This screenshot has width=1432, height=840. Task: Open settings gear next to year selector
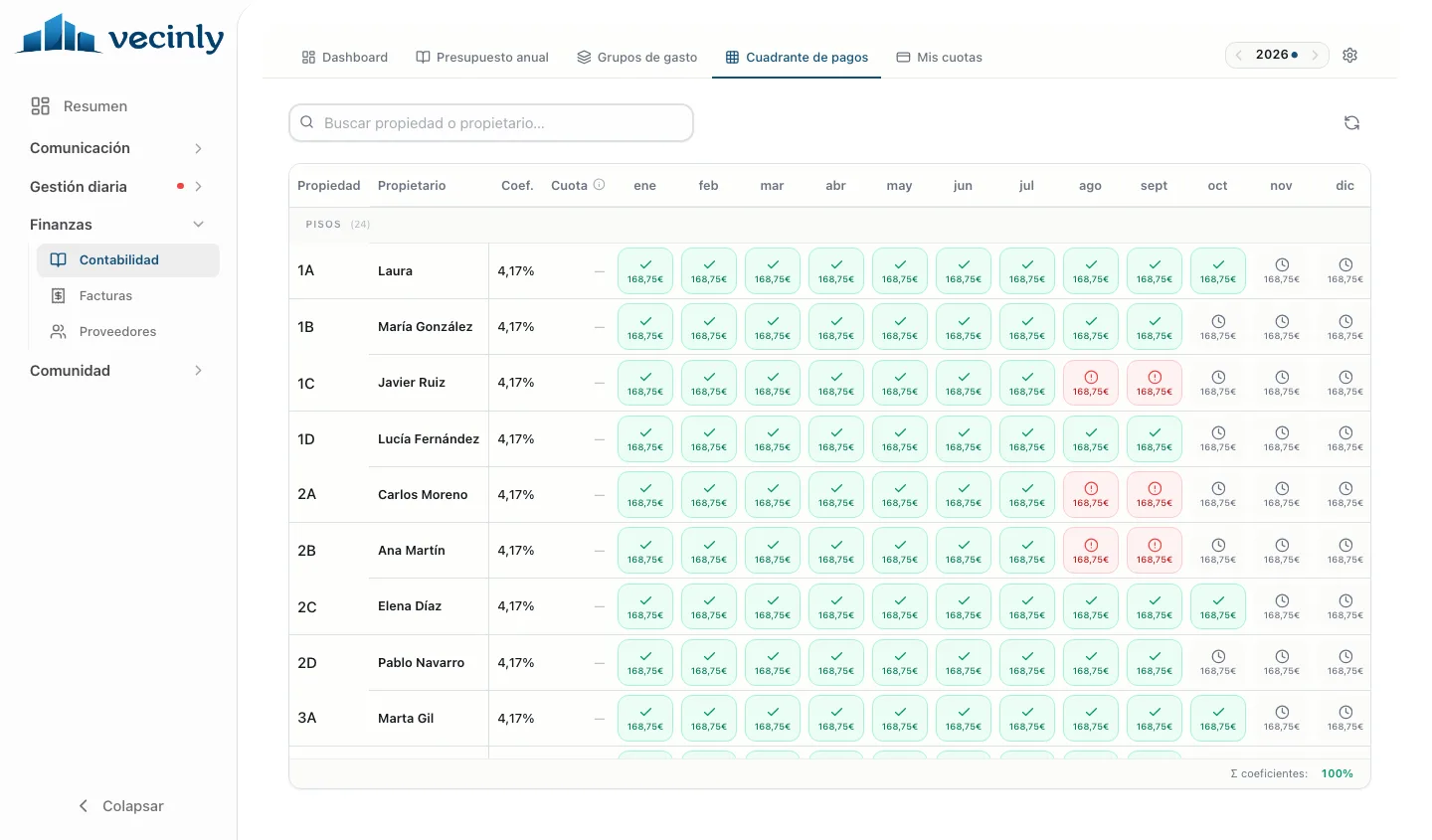(1349, 56)
